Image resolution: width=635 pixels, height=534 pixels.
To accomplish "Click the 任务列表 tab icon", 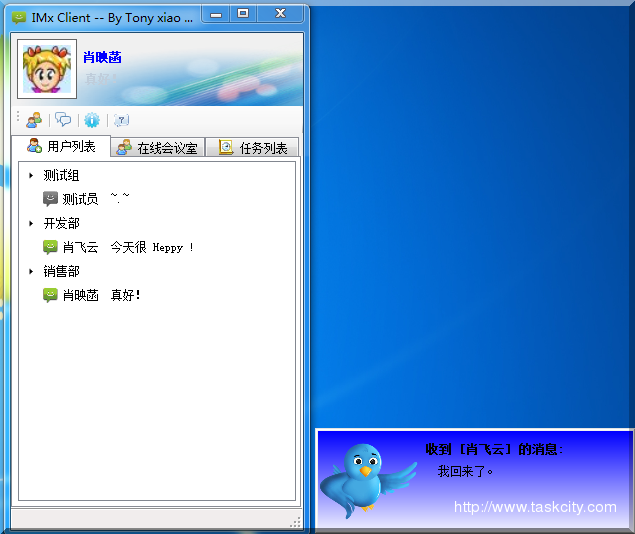I will tap(226, 147).
